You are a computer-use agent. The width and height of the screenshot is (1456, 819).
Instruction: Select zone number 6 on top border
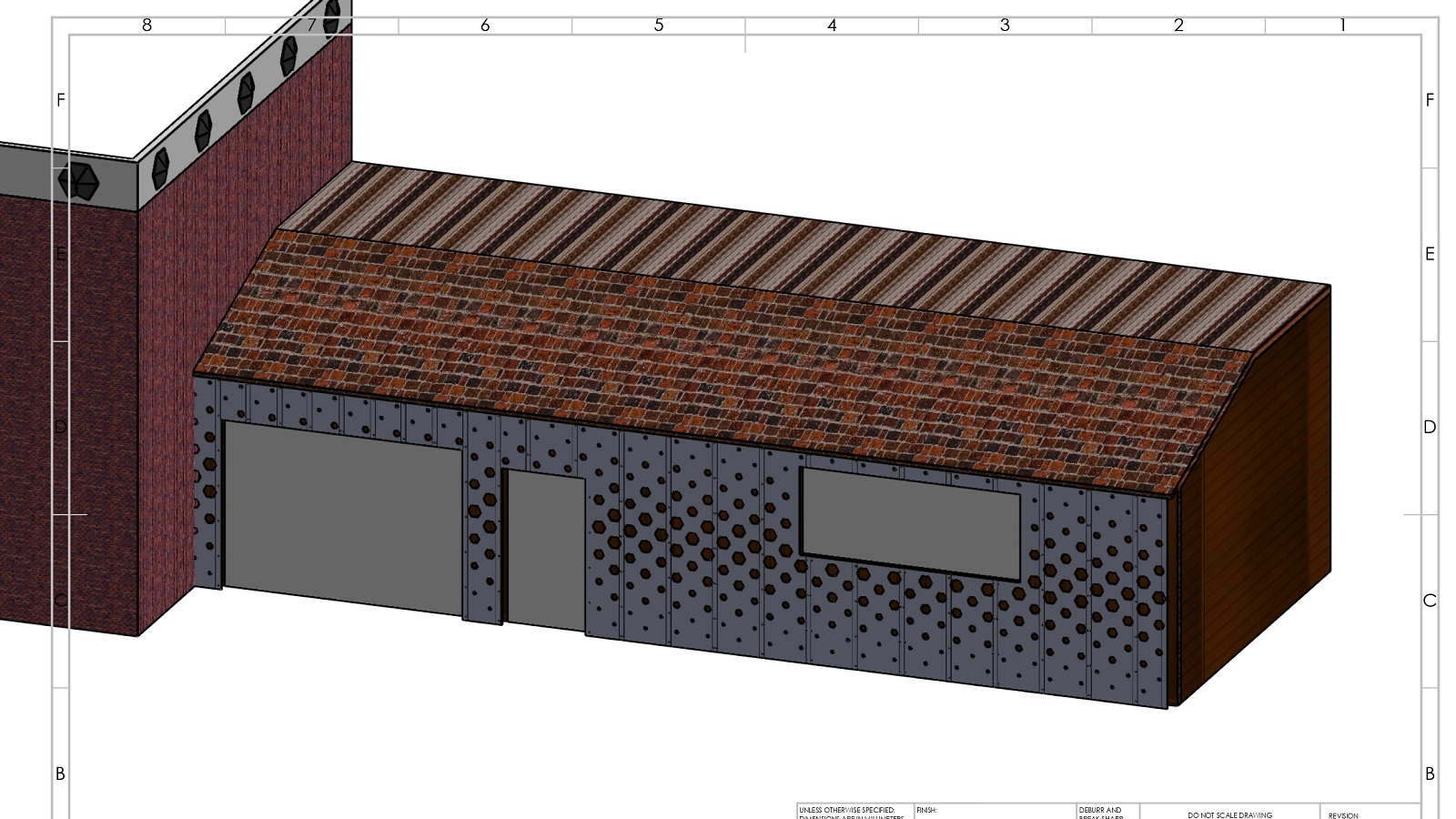pyautogui.click(x=485, y=25)
